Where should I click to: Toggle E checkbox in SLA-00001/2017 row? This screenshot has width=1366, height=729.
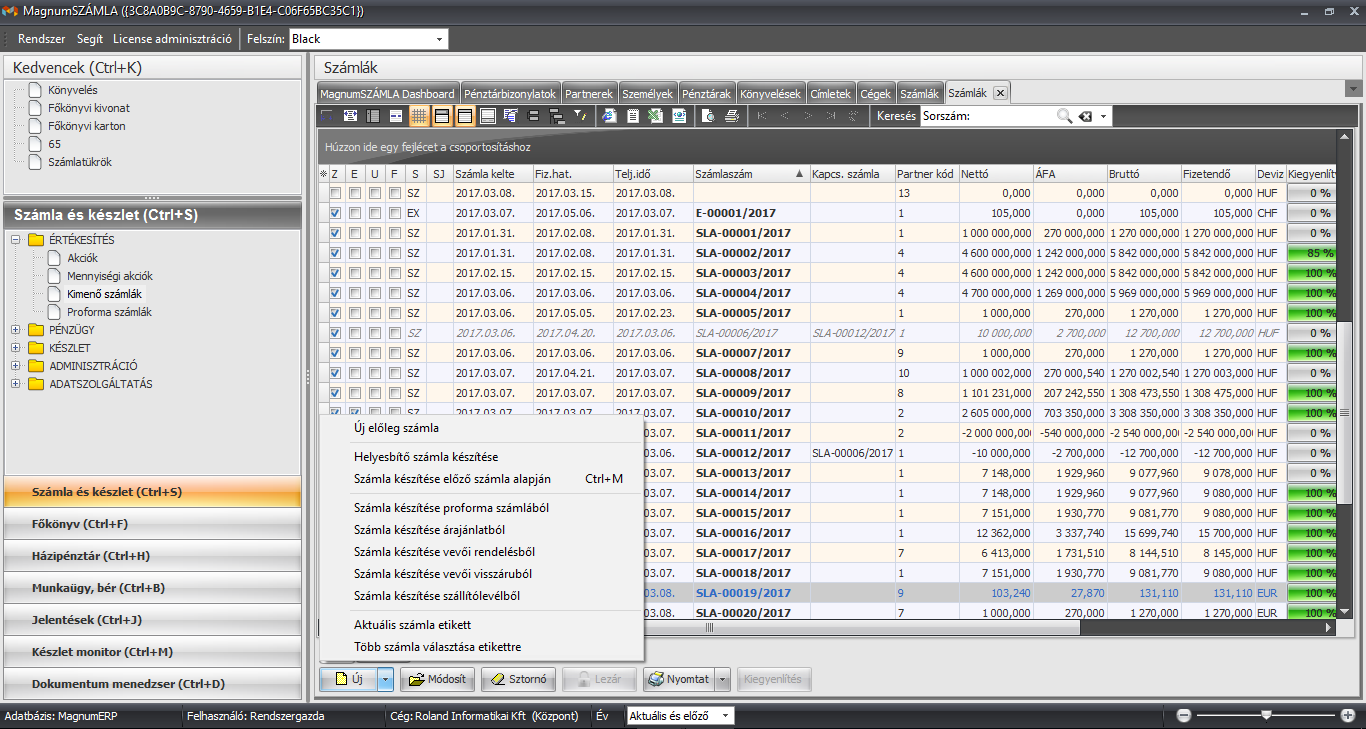tap(355, 233)
